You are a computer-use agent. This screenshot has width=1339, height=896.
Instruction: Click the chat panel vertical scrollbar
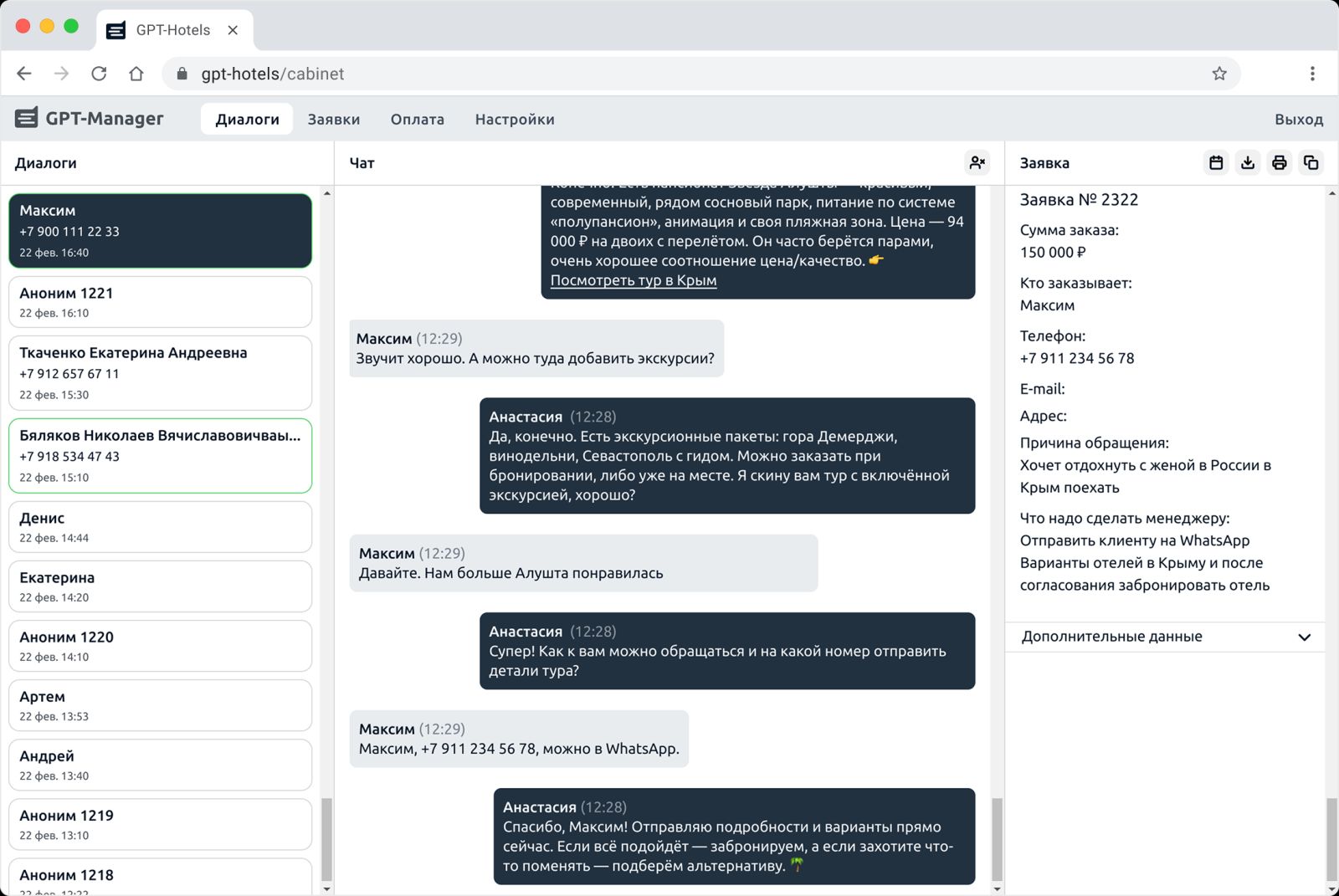(x=997, y=838)
